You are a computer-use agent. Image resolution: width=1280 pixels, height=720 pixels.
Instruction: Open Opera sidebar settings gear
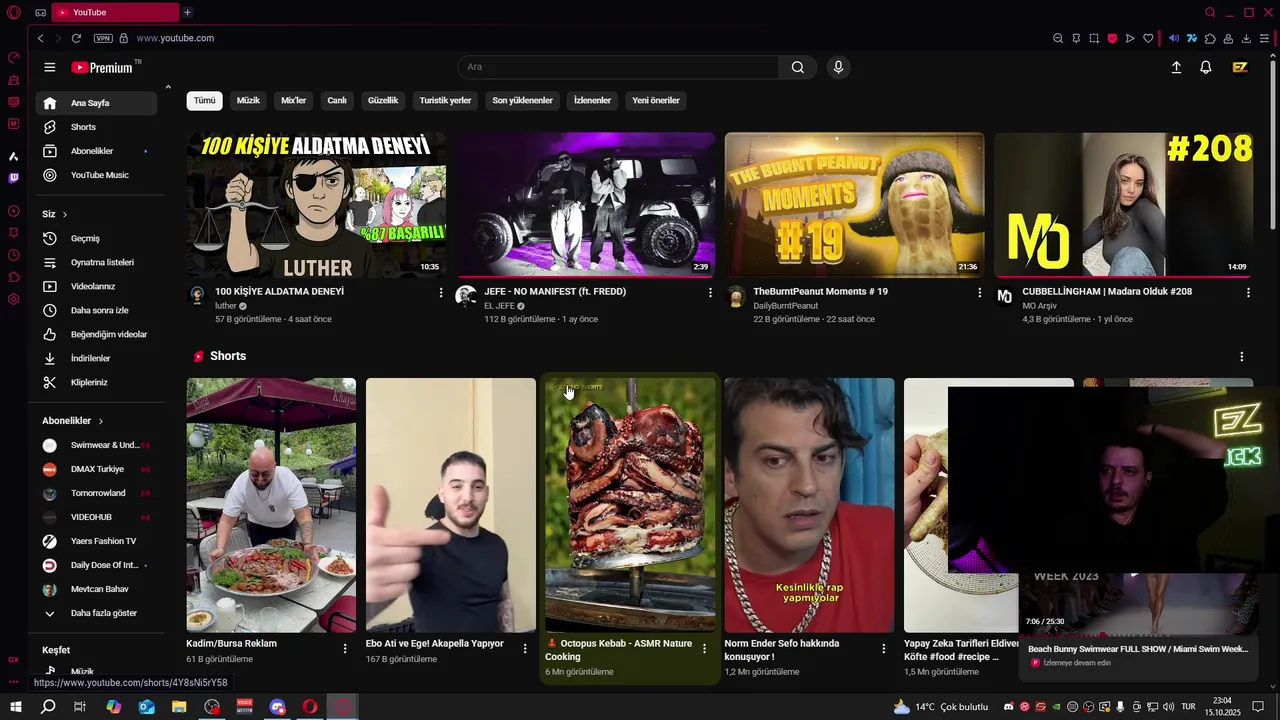point(14,299)
